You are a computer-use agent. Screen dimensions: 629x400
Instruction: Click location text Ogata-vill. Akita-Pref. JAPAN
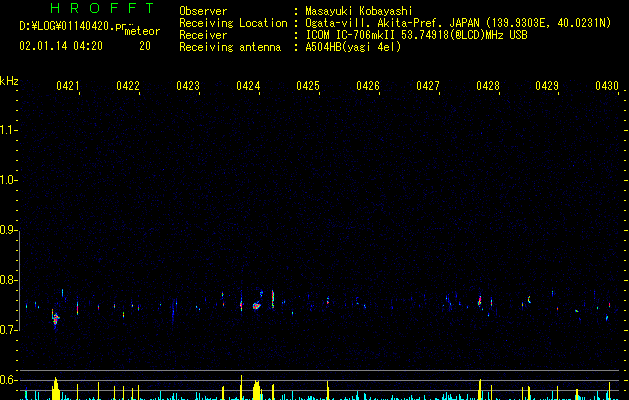392,24
